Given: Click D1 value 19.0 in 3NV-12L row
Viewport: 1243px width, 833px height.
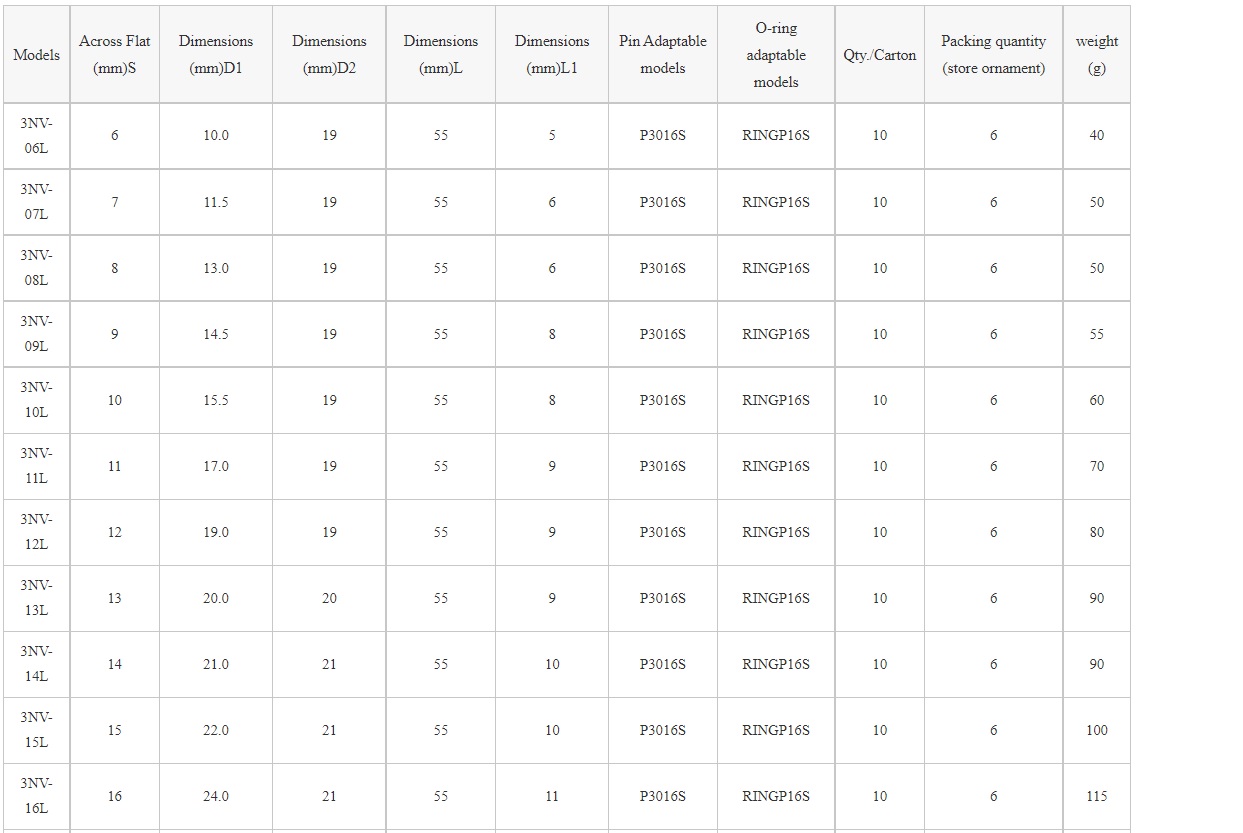Looking at the screenshot, I should click(216, 532).
